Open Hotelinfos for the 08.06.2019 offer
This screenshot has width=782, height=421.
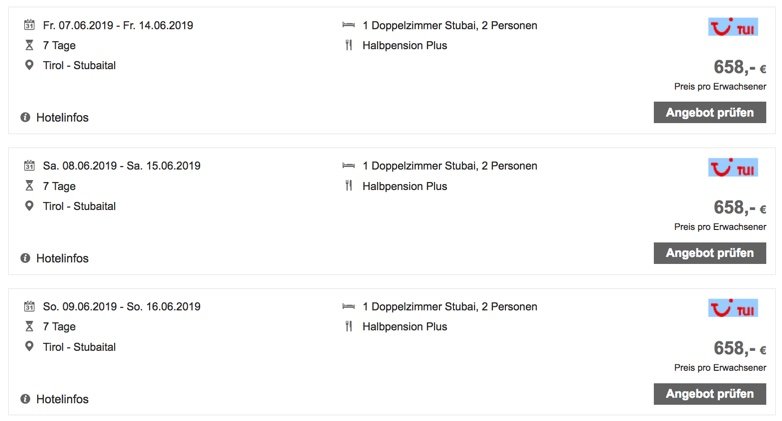coord(62,258)
